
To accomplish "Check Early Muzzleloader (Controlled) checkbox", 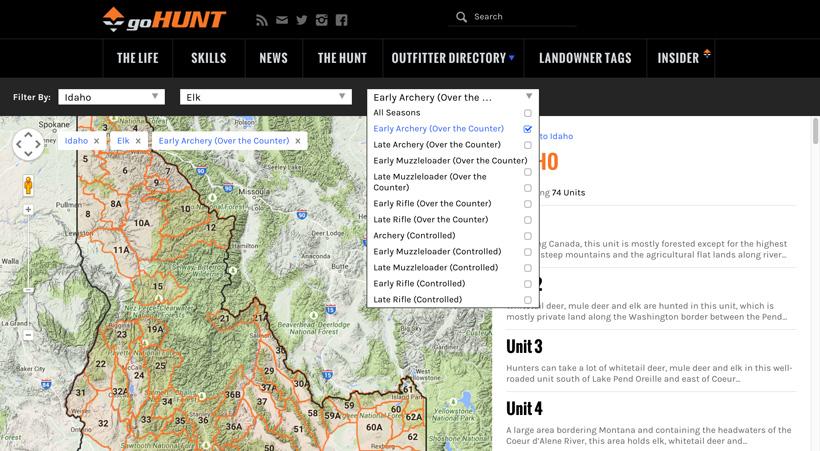I will tap(528, 252).
